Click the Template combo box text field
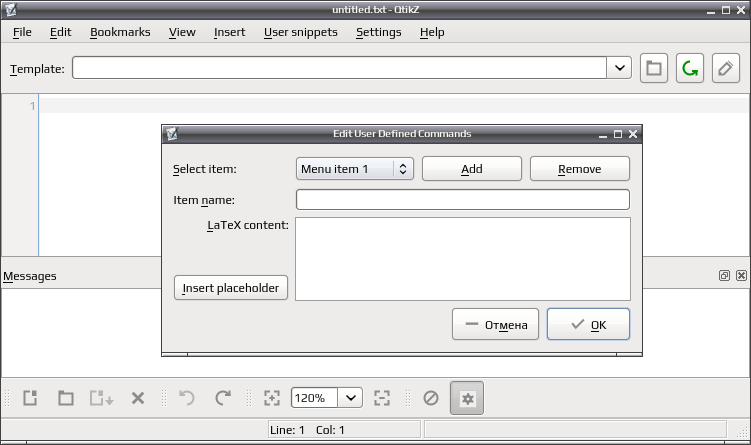The width and height of the screenshot is (751, 445). point(340,68)
